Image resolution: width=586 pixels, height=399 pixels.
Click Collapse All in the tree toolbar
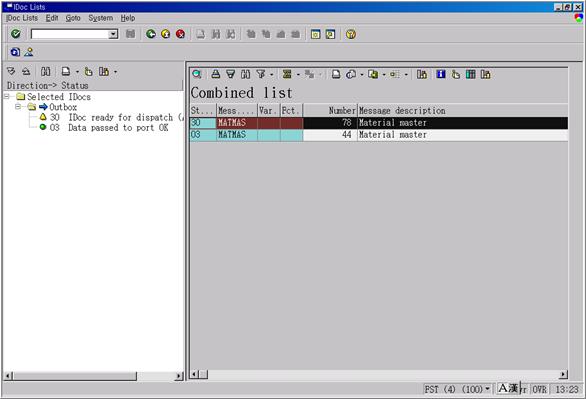pos(26,71)
